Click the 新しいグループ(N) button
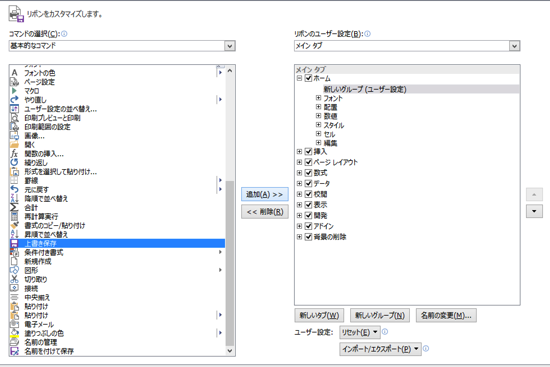This screenshot has width=550, height=367. [x=380, y=315]
